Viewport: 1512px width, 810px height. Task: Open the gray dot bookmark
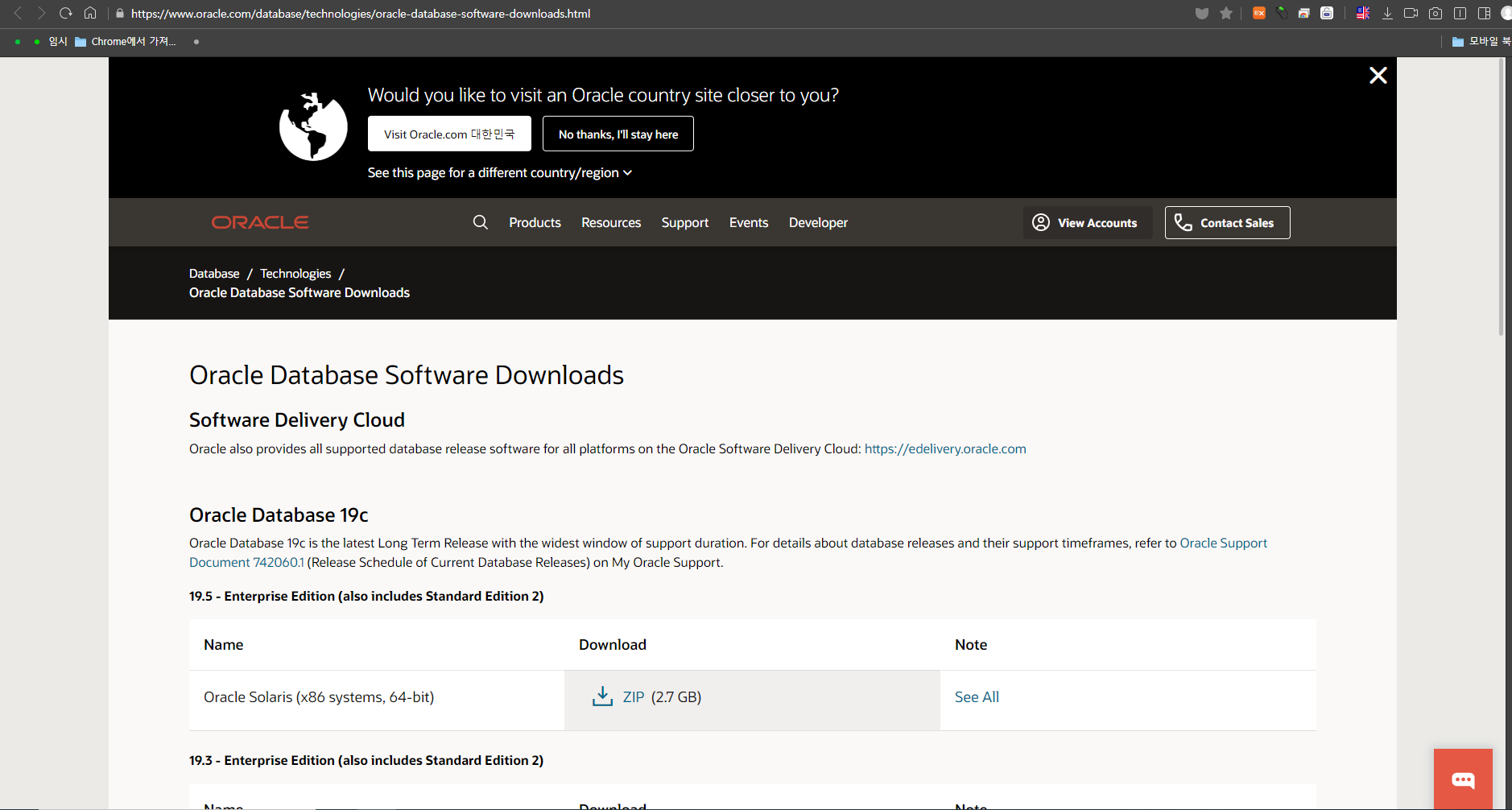(196, 42)
